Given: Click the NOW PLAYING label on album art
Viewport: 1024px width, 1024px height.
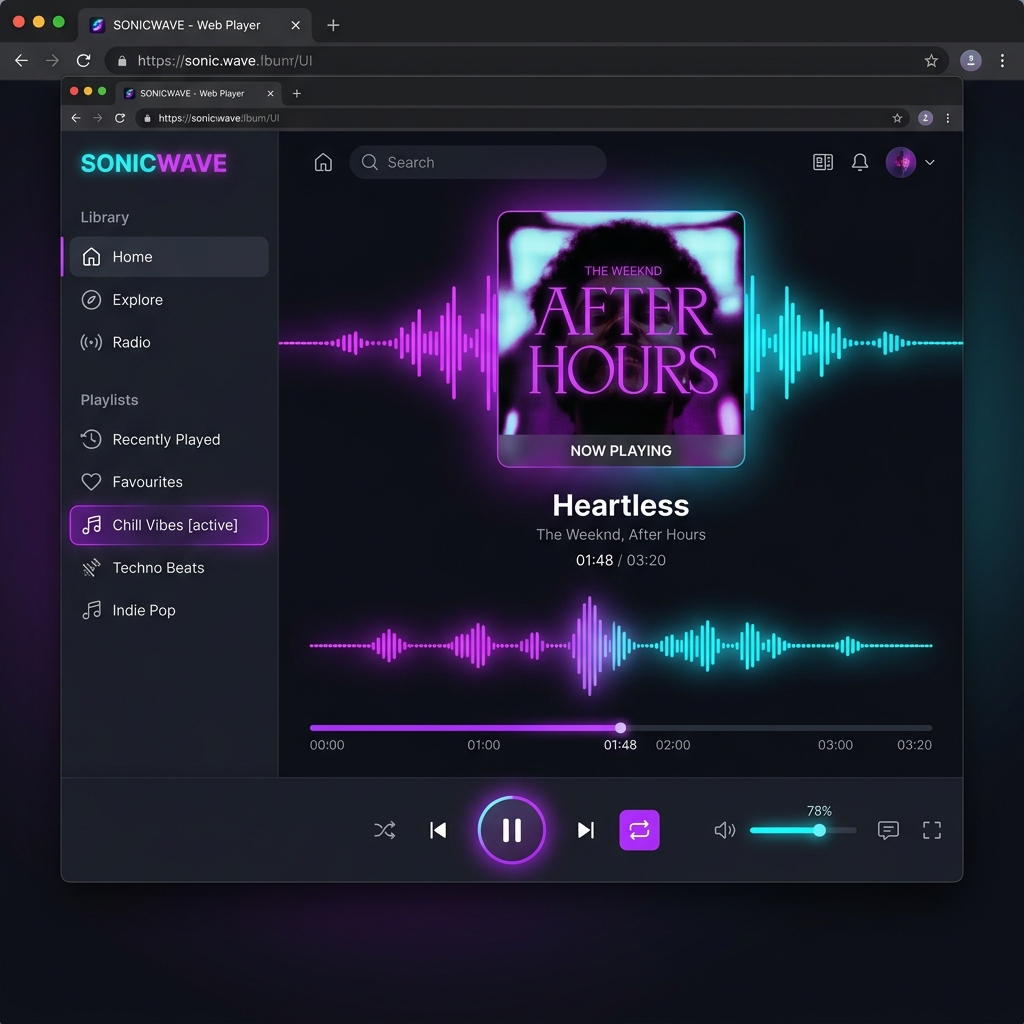Looking at the screenshot, I should click(620, 451).
